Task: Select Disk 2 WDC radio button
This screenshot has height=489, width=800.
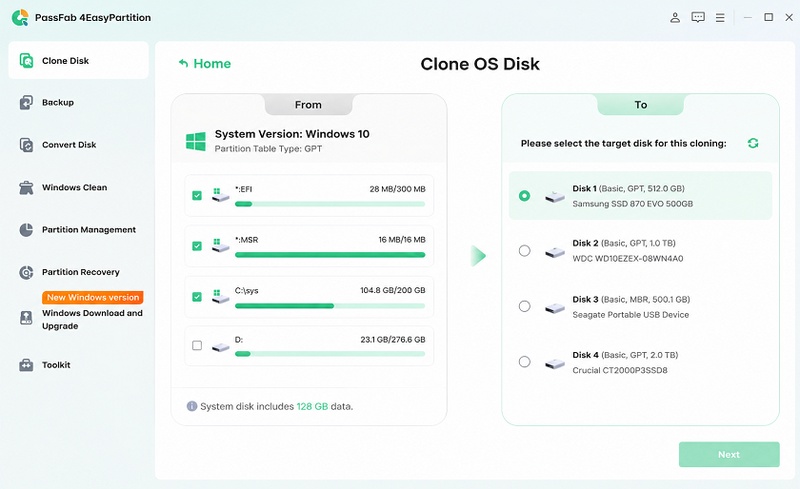Action: pyautogui.click(x=524, y=251)
